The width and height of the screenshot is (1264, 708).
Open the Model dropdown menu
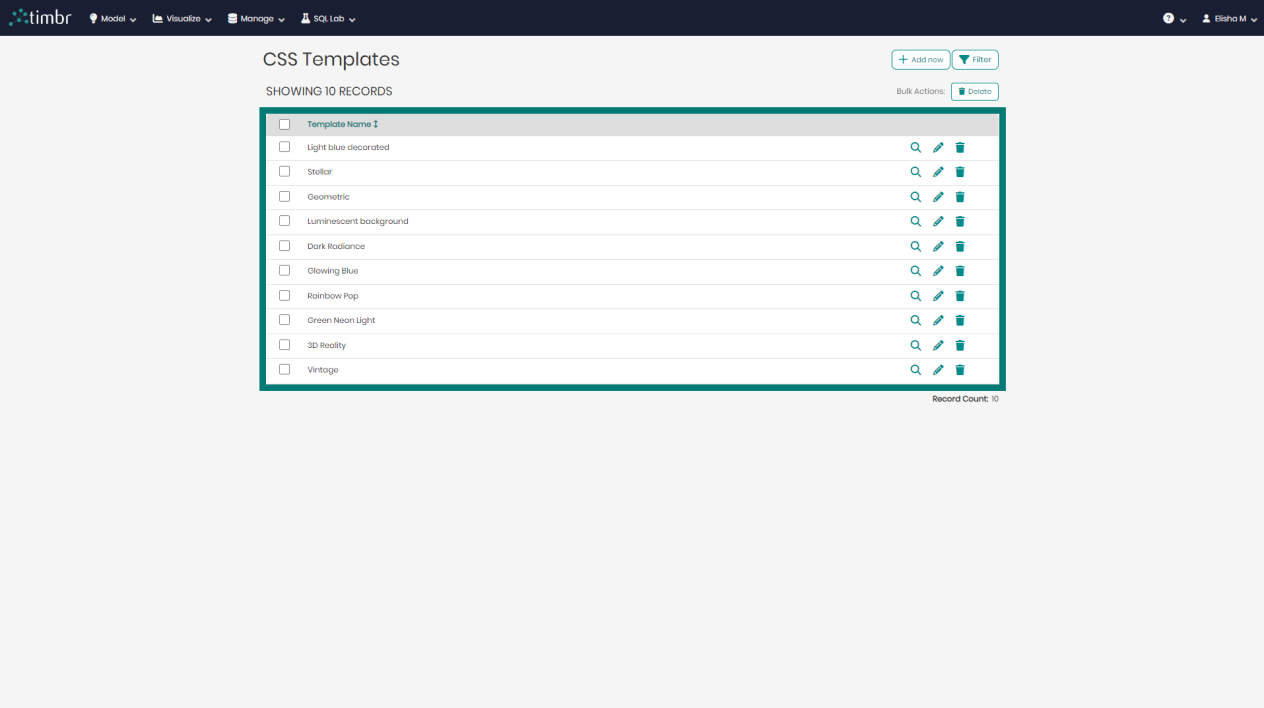[111, 18]
